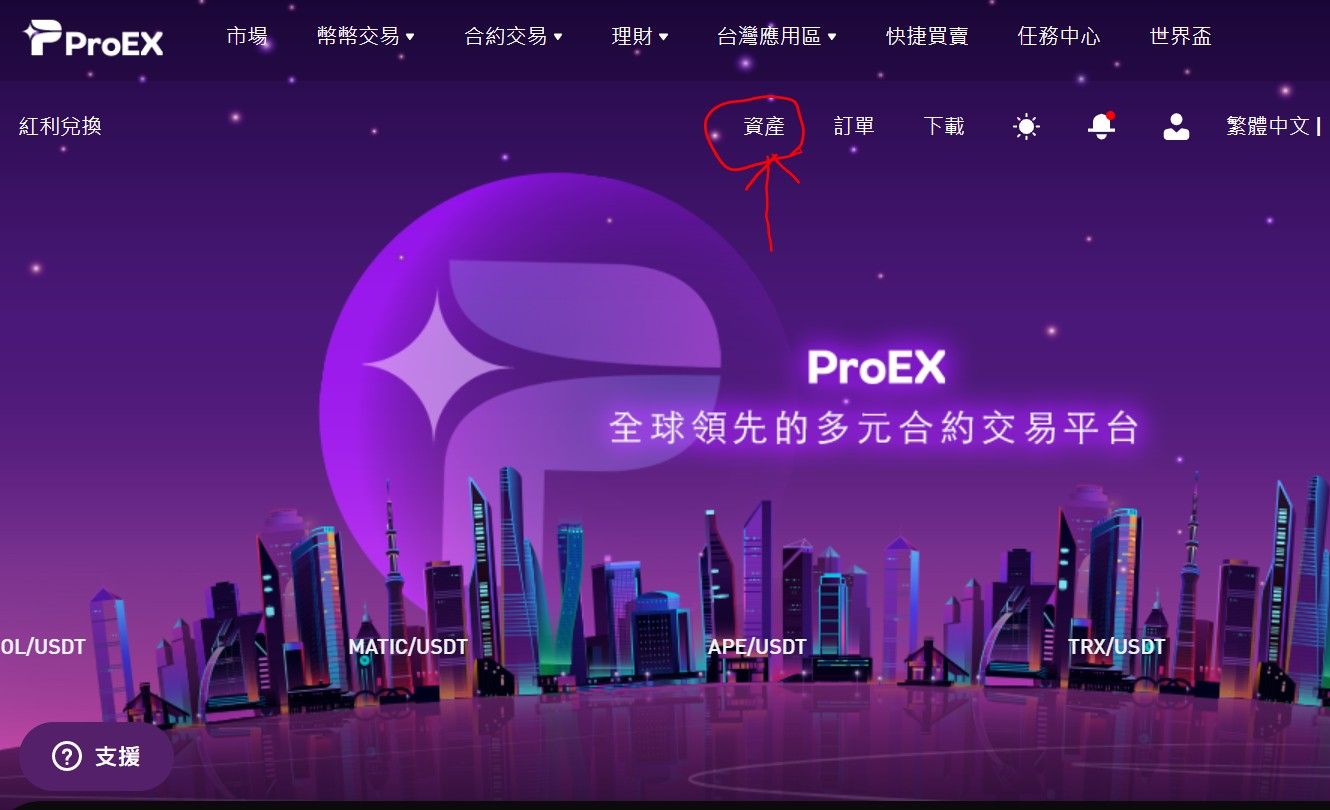Viewport: 1330px width, 810px height.
Task: Open the 快捷買賣 menu item
Action: tap(927, 37)
